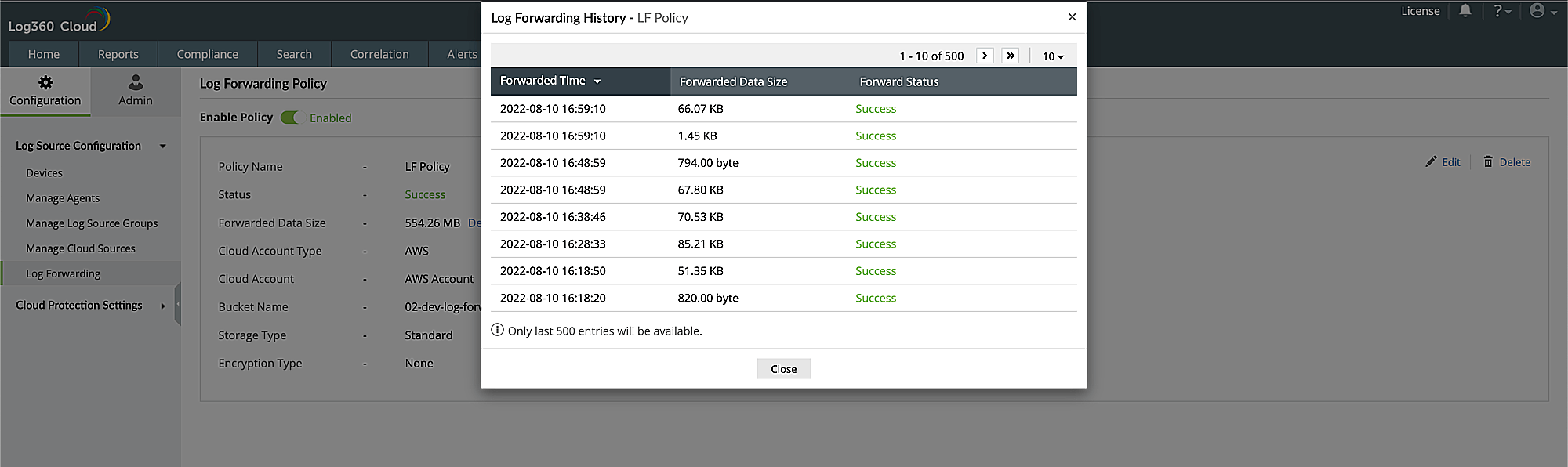
Task: Open the notifications bell
Action: coord(1465,11)
